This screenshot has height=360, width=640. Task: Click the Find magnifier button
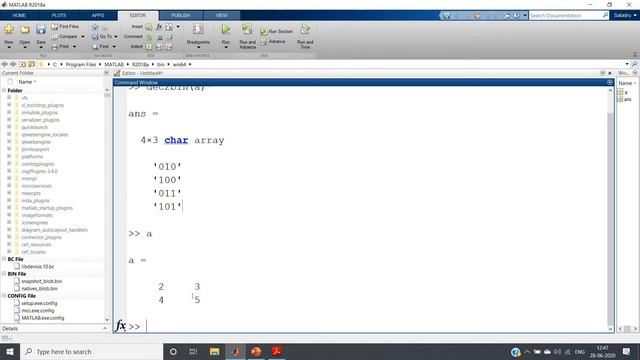tap(101, 47)
